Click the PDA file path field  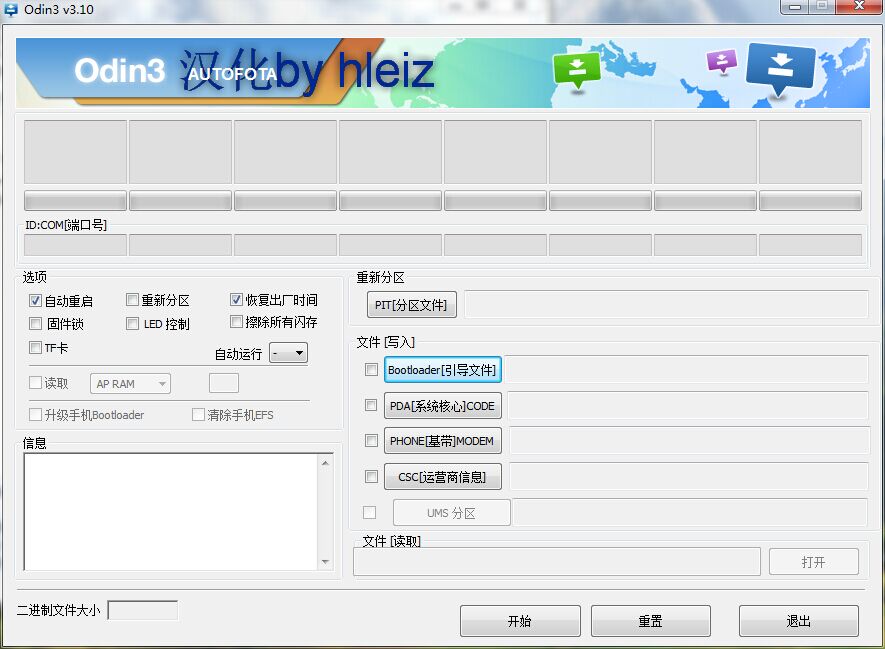coord(688,405)
